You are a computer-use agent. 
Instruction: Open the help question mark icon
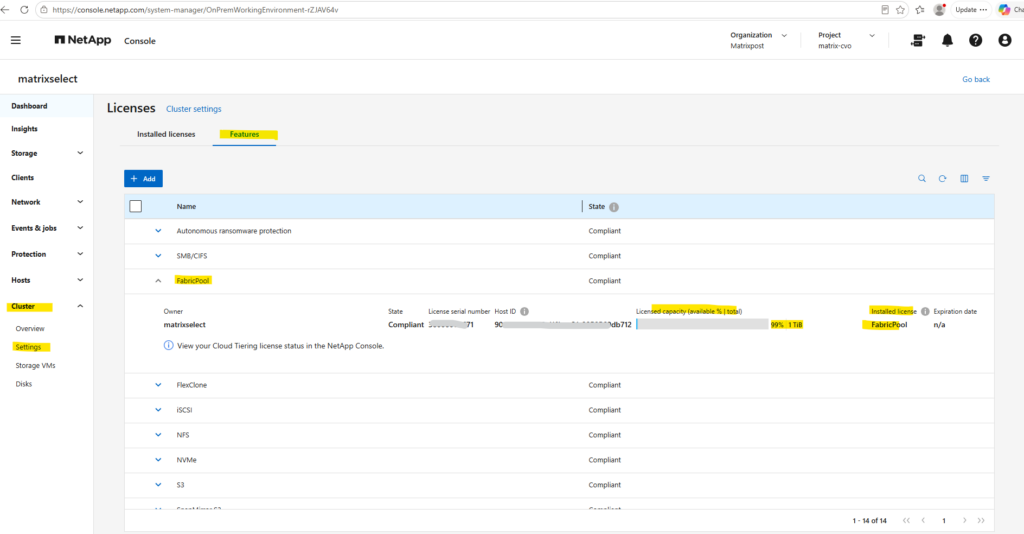point(975,40)
